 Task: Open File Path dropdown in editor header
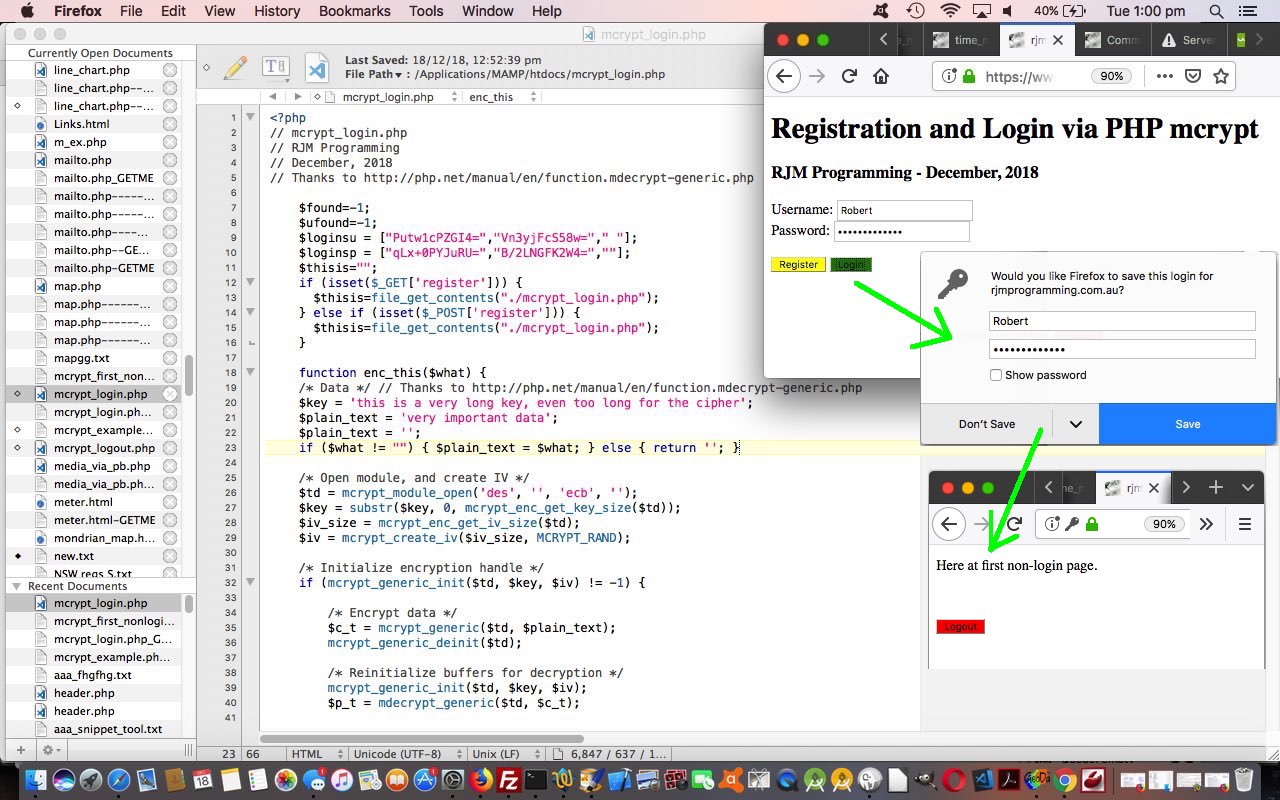[378, 74]
